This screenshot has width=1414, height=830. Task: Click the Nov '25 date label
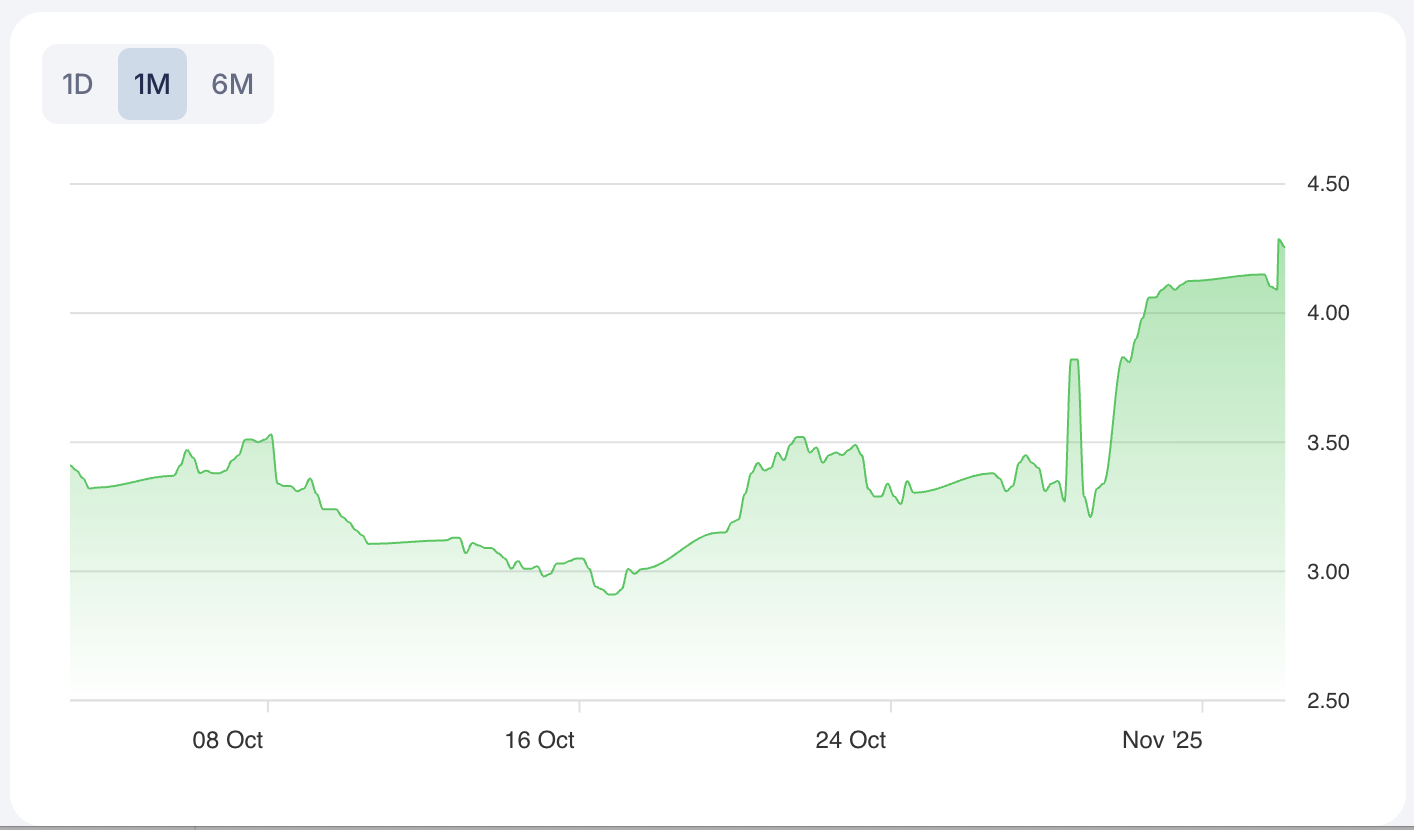click(1162, 740)
